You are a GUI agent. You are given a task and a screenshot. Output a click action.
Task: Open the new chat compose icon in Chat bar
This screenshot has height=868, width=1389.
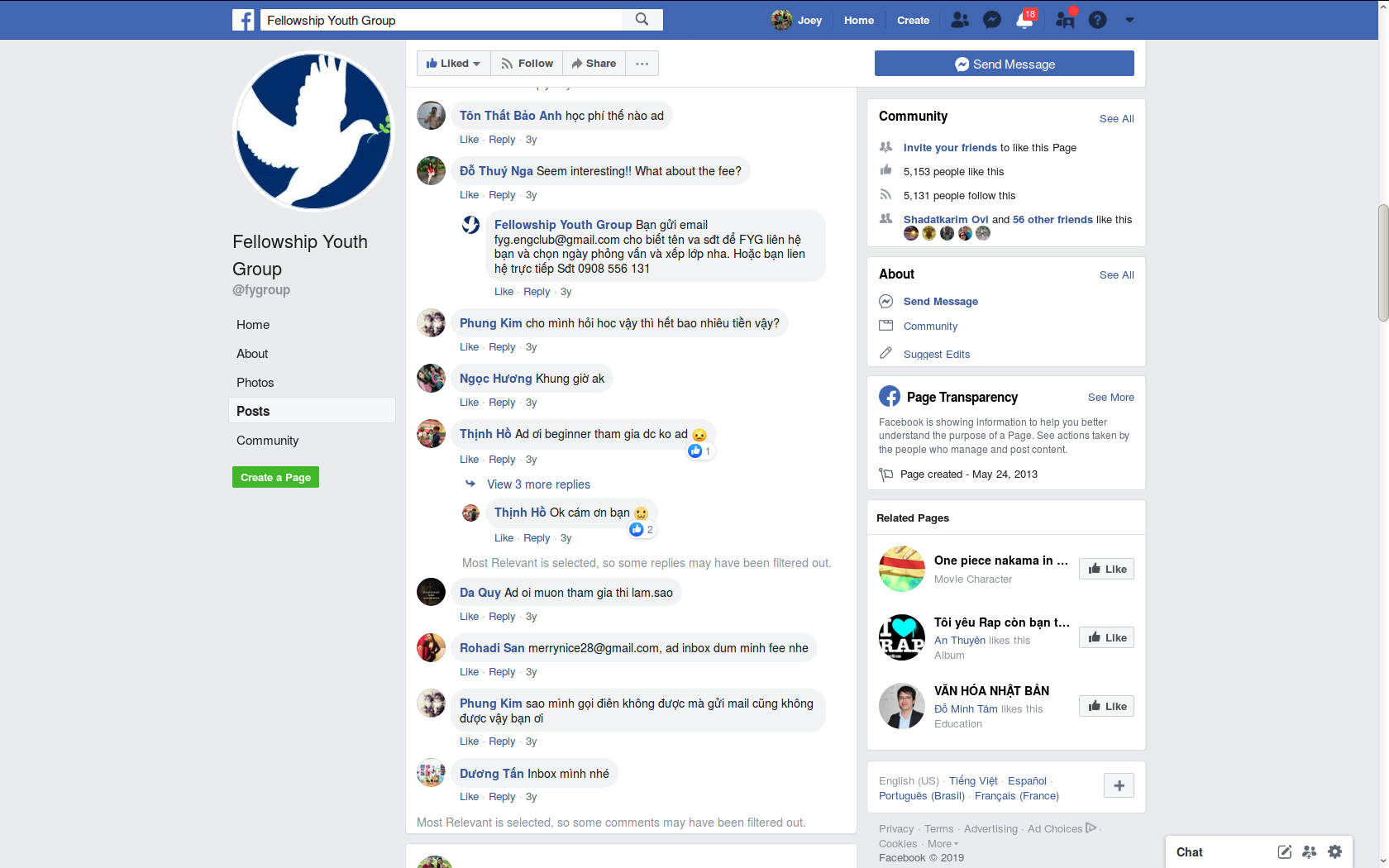tap(1284, 851)
